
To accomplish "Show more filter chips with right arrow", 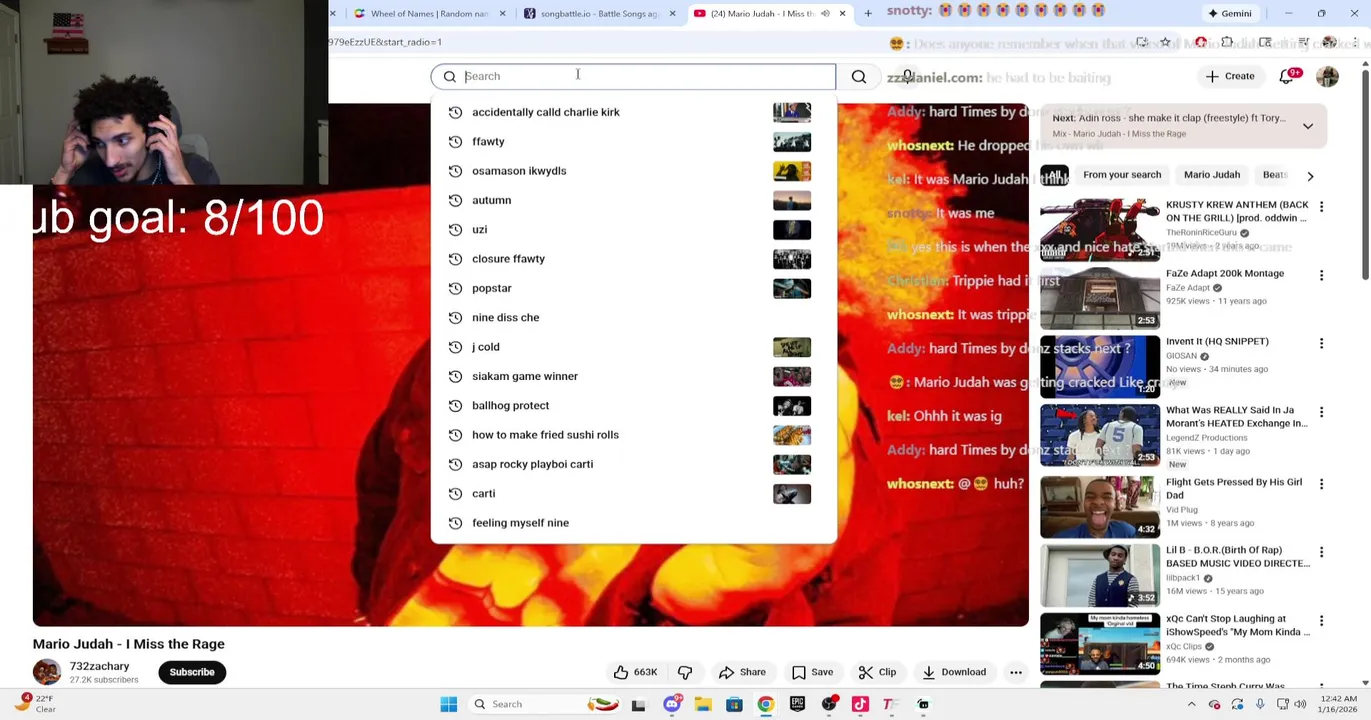I will [x=1310, y=176].
